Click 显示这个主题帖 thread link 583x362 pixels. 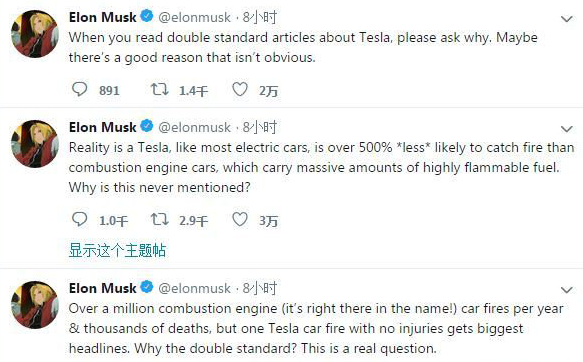[x=117, y=250]
